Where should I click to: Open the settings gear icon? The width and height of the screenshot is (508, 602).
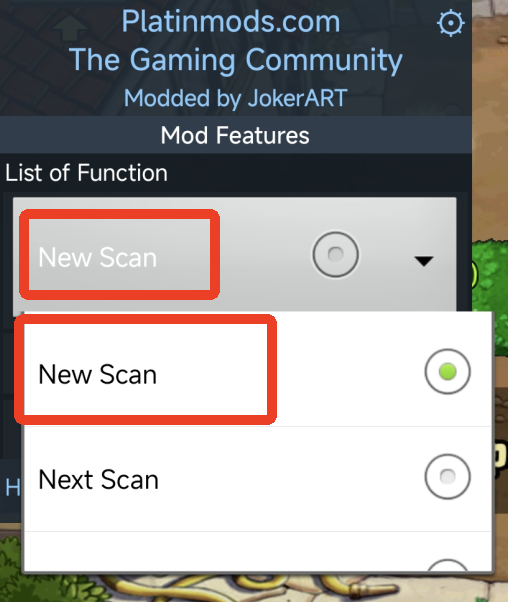pyautogui.click(x=451, y=23)
